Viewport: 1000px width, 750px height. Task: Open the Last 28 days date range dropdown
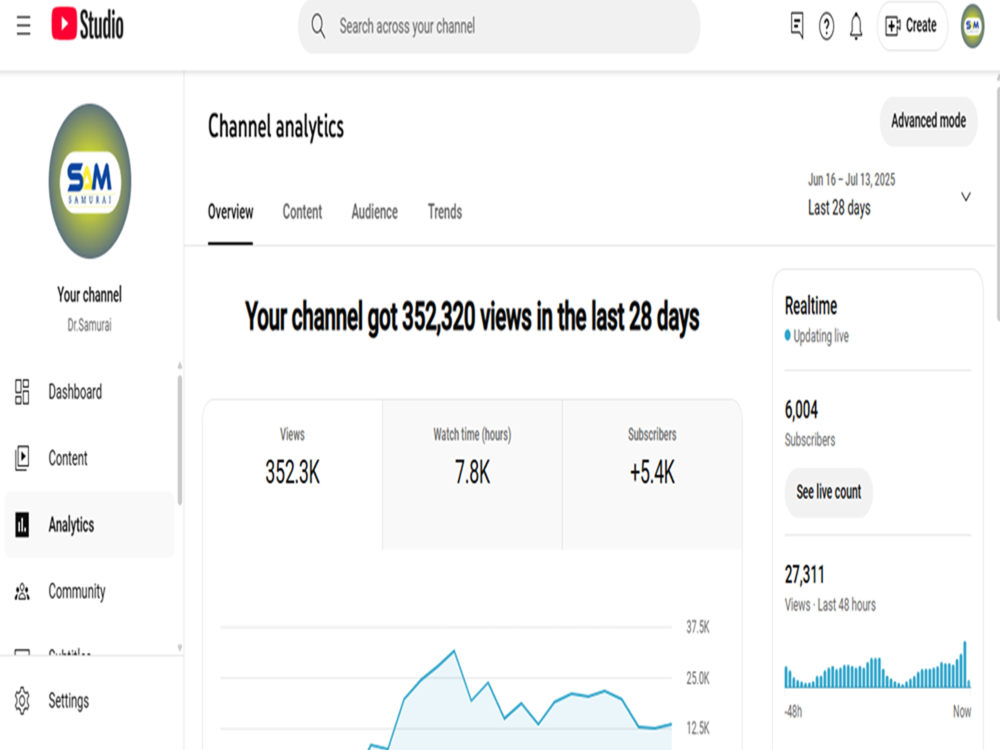click(x=889, y=196)
